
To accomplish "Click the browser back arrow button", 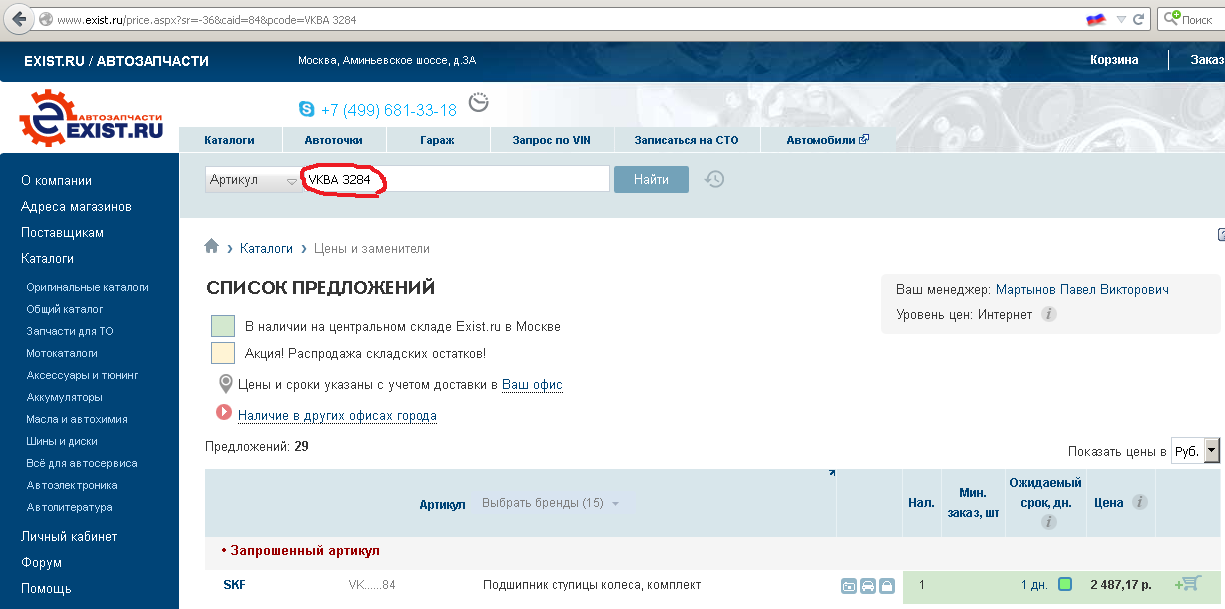I will tap(18, 19).
